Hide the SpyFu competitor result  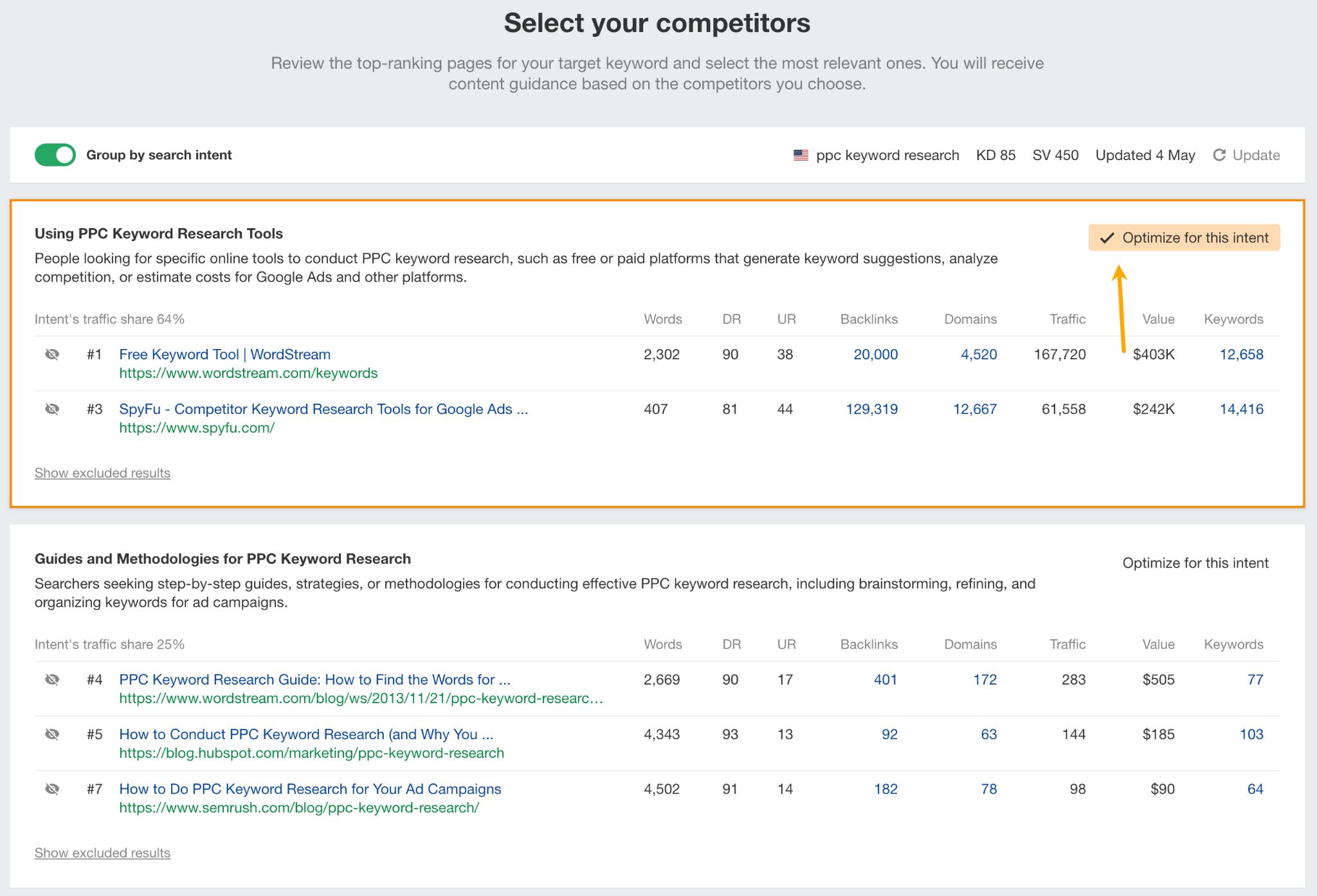click(52, 409)
